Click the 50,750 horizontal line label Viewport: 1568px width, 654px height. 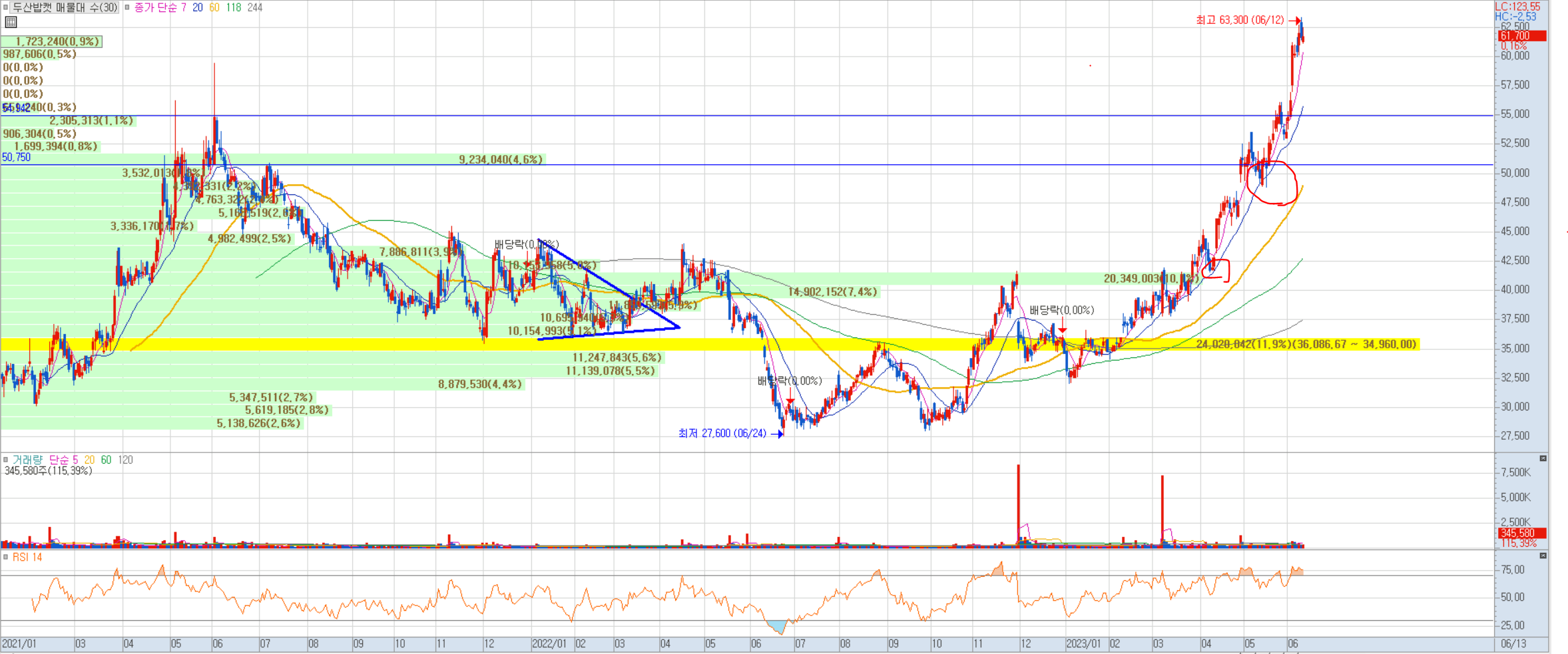click(16, 158)
